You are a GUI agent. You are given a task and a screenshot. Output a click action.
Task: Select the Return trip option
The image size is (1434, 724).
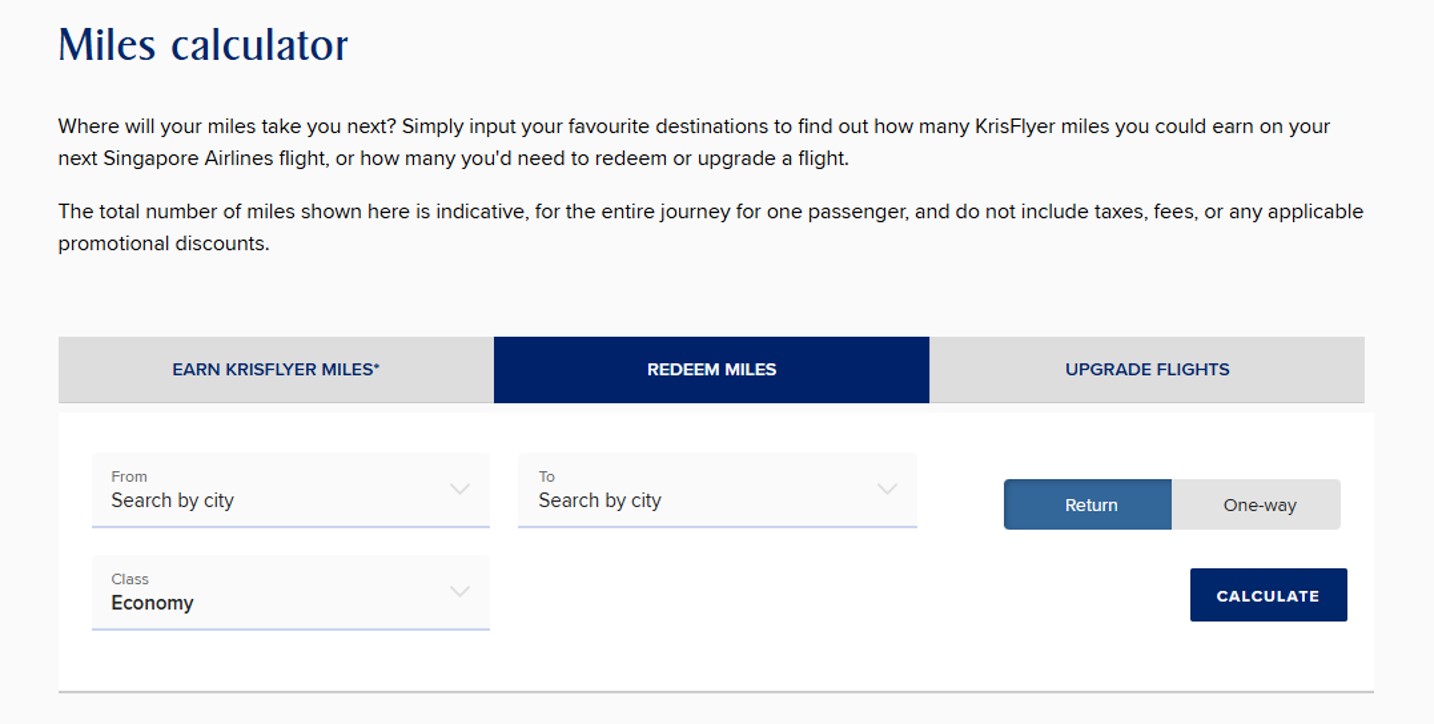tap(1088, 505)
